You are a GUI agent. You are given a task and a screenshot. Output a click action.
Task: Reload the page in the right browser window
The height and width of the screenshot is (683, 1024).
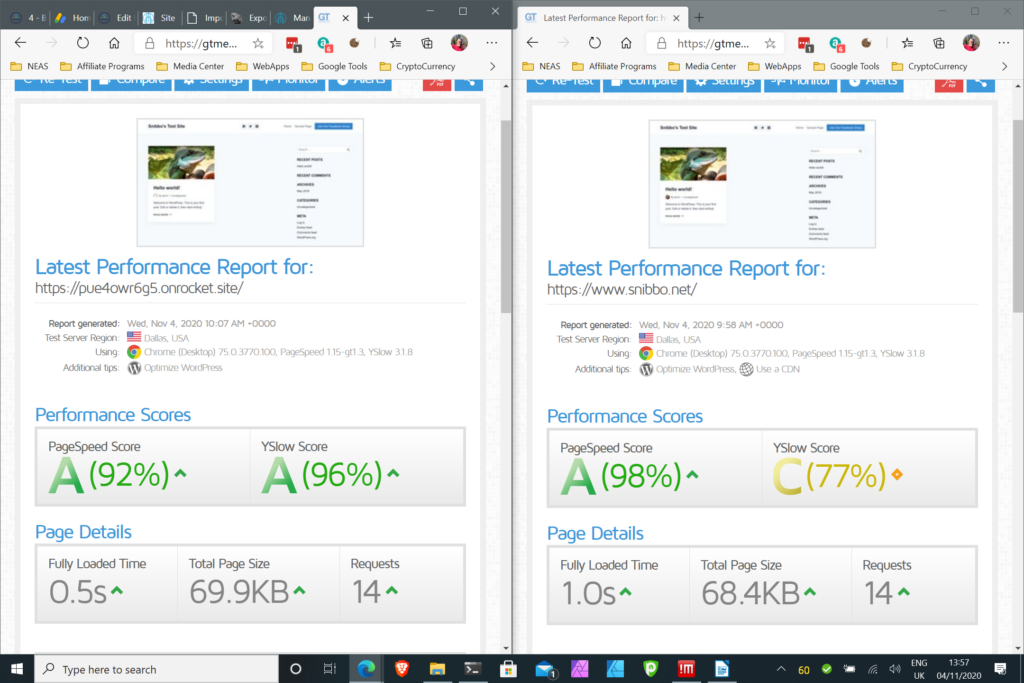point(594,43)
